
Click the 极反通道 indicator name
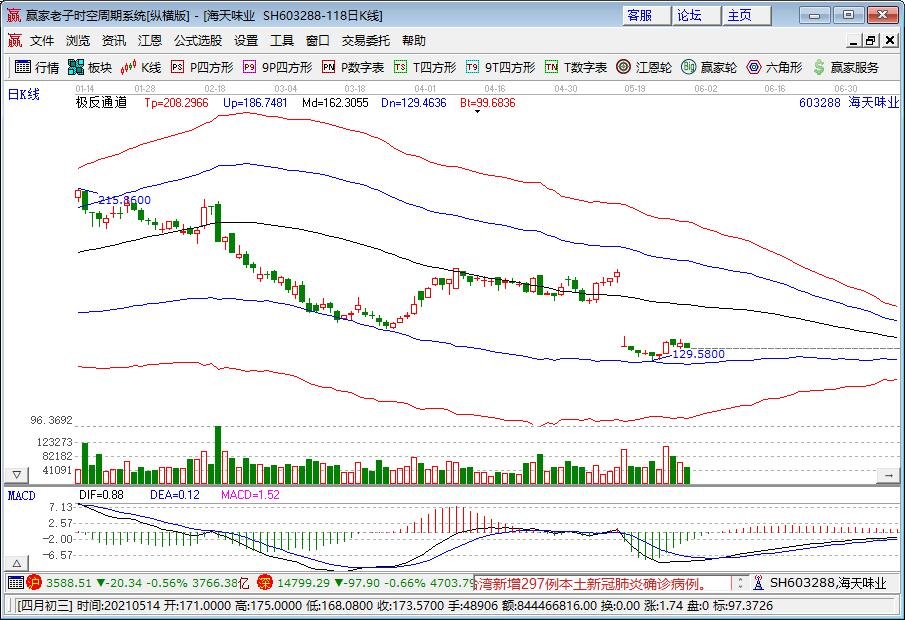[x=102, y=103]
